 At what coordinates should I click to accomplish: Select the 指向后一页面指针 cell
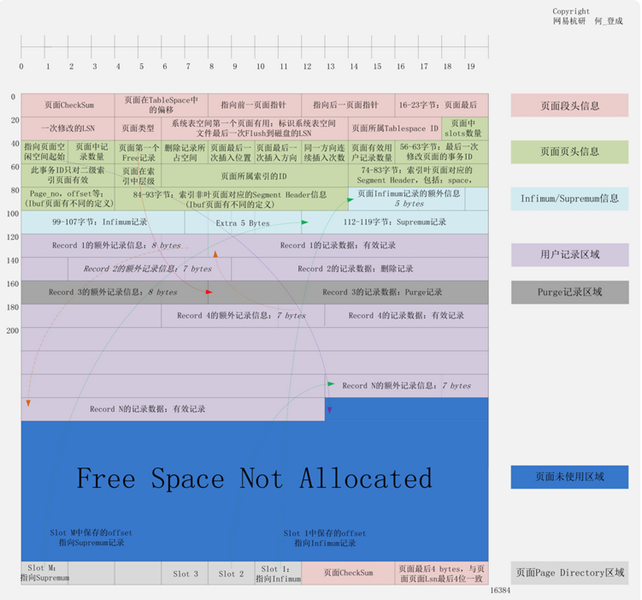click(x=348, y=105)
